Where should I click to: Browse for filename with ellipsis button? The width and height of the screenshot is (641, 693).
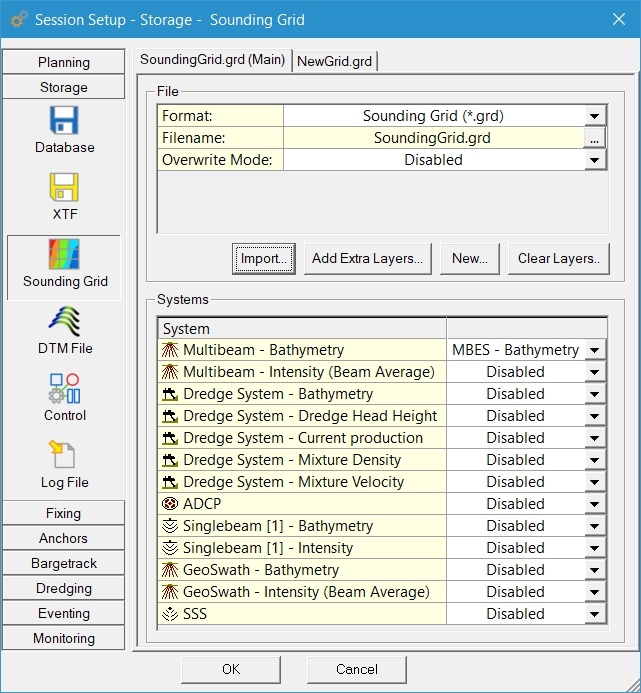click(x=595, y=139)
